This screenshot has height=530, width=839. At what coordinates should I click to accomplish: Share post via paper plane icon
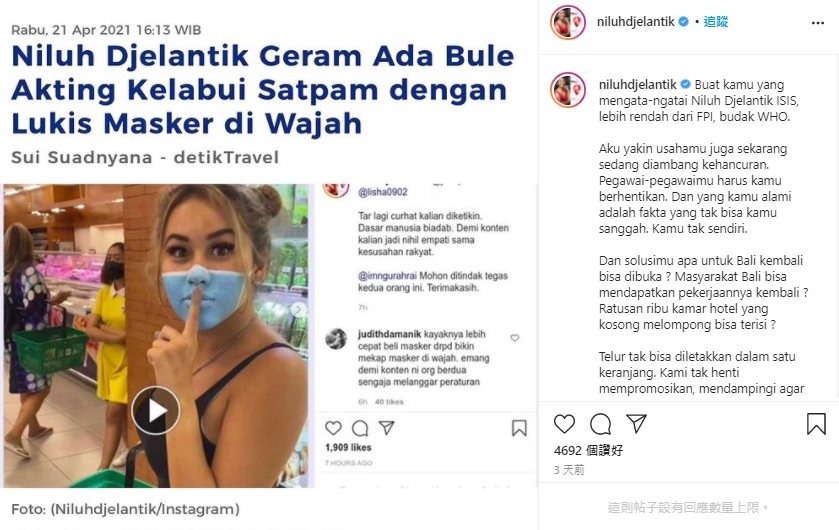point(636,423)
